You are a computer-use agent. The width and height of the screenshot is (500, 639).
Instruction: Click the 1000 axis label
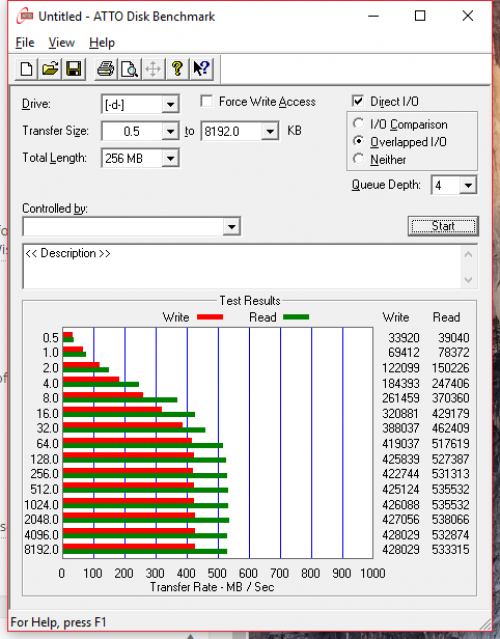tap(372, 573)
